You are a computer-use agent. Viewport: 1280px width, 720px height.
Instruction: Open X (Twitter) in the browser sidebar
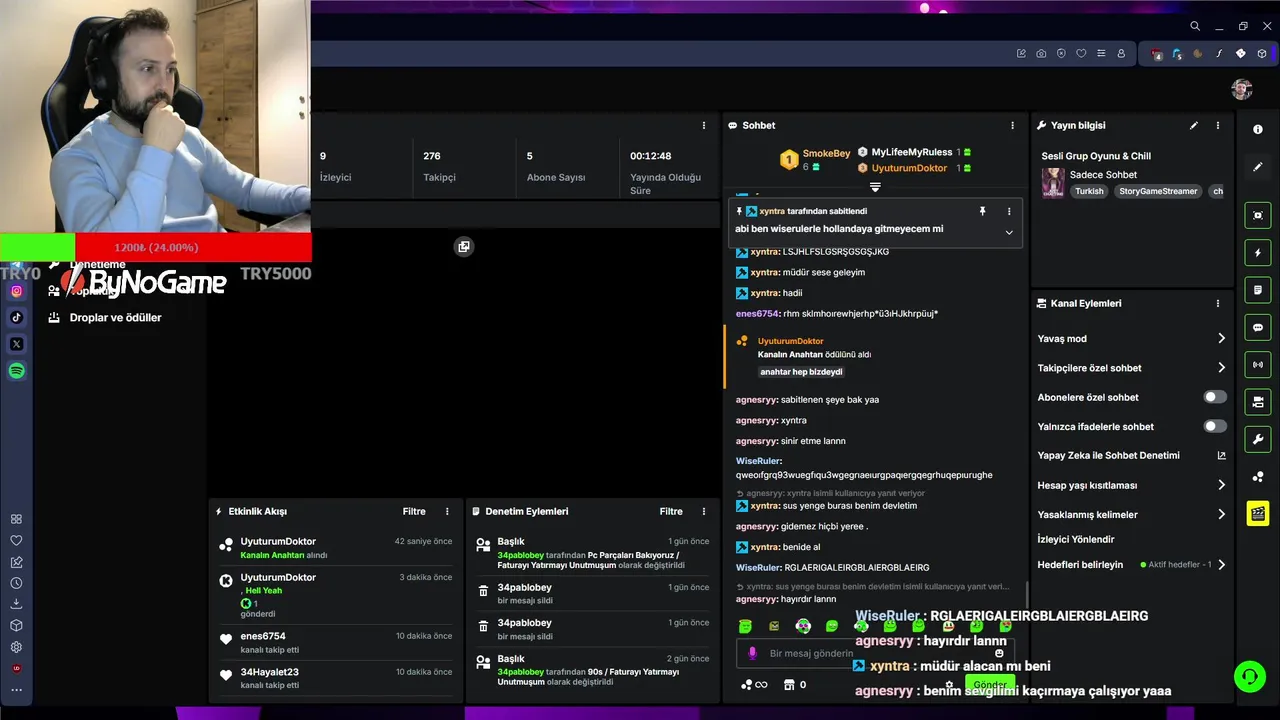(x=16, y=344)
